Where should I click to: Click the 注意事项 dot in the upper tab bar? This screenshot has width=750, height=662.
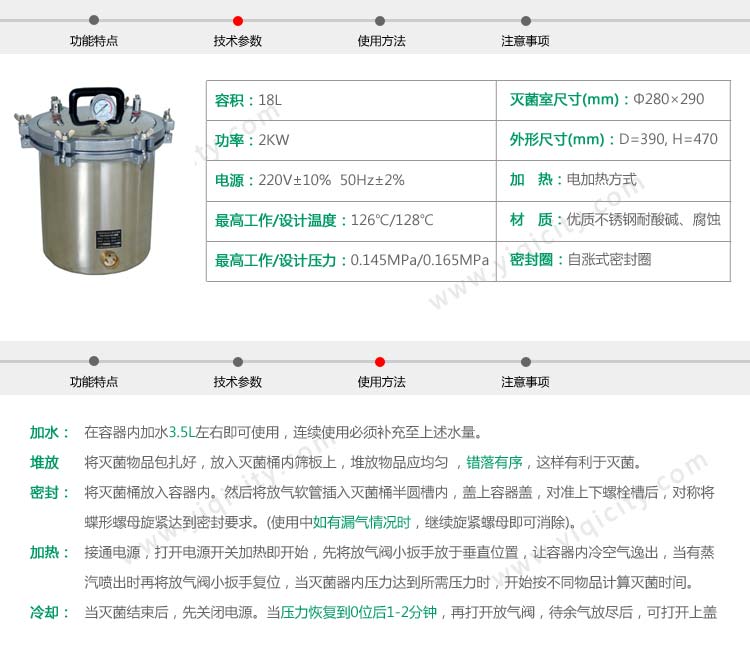[x=526, y=20]
